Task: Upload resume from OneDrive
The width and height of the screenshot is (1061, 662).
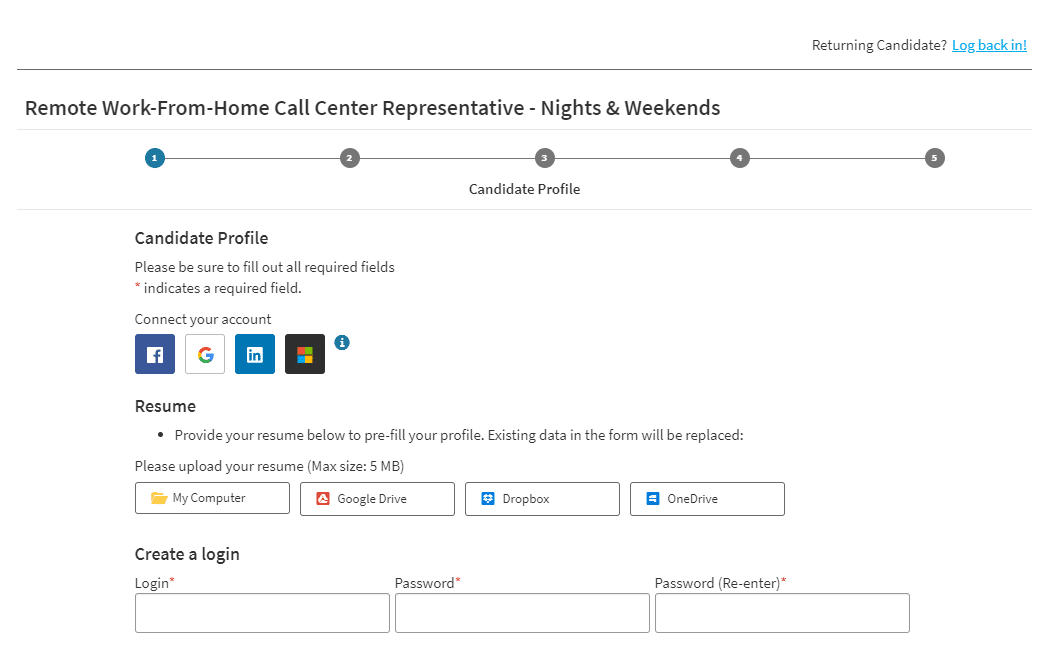Action: (707, 499)
